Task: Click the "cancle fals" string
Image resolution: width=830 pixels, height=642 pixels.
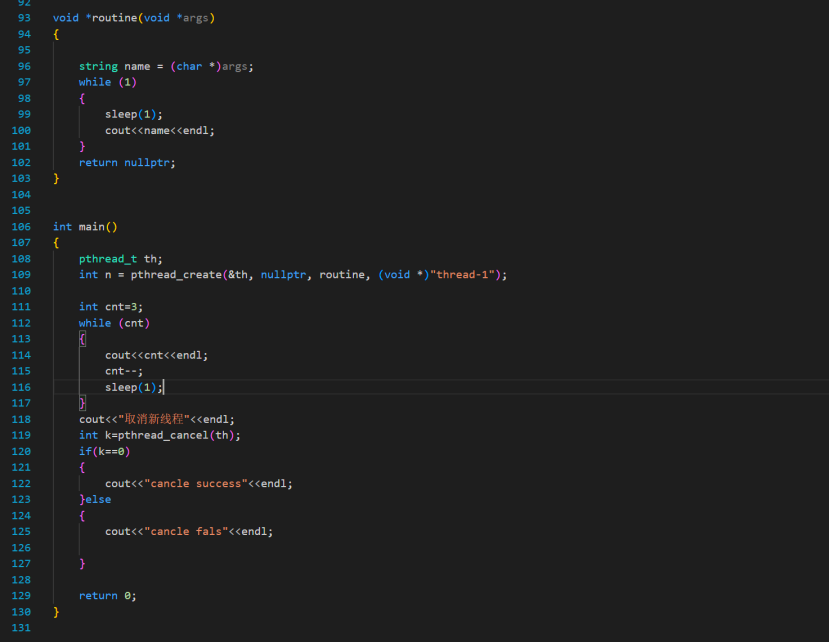Action: tap(186, 531)
